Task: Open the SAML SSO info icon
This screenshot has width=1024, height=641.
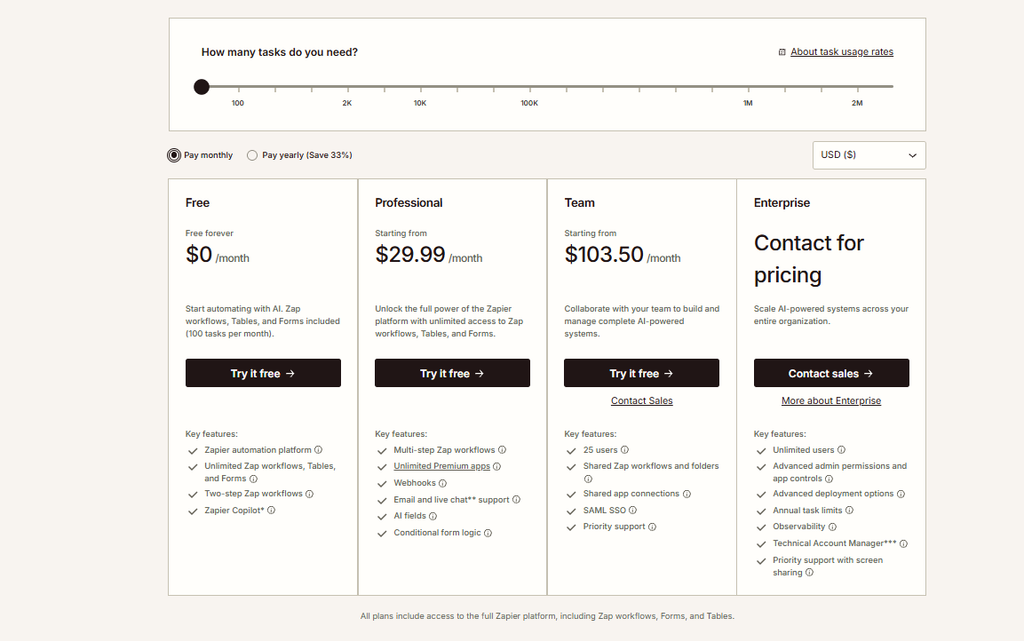Action: click(x=633, y=510)
